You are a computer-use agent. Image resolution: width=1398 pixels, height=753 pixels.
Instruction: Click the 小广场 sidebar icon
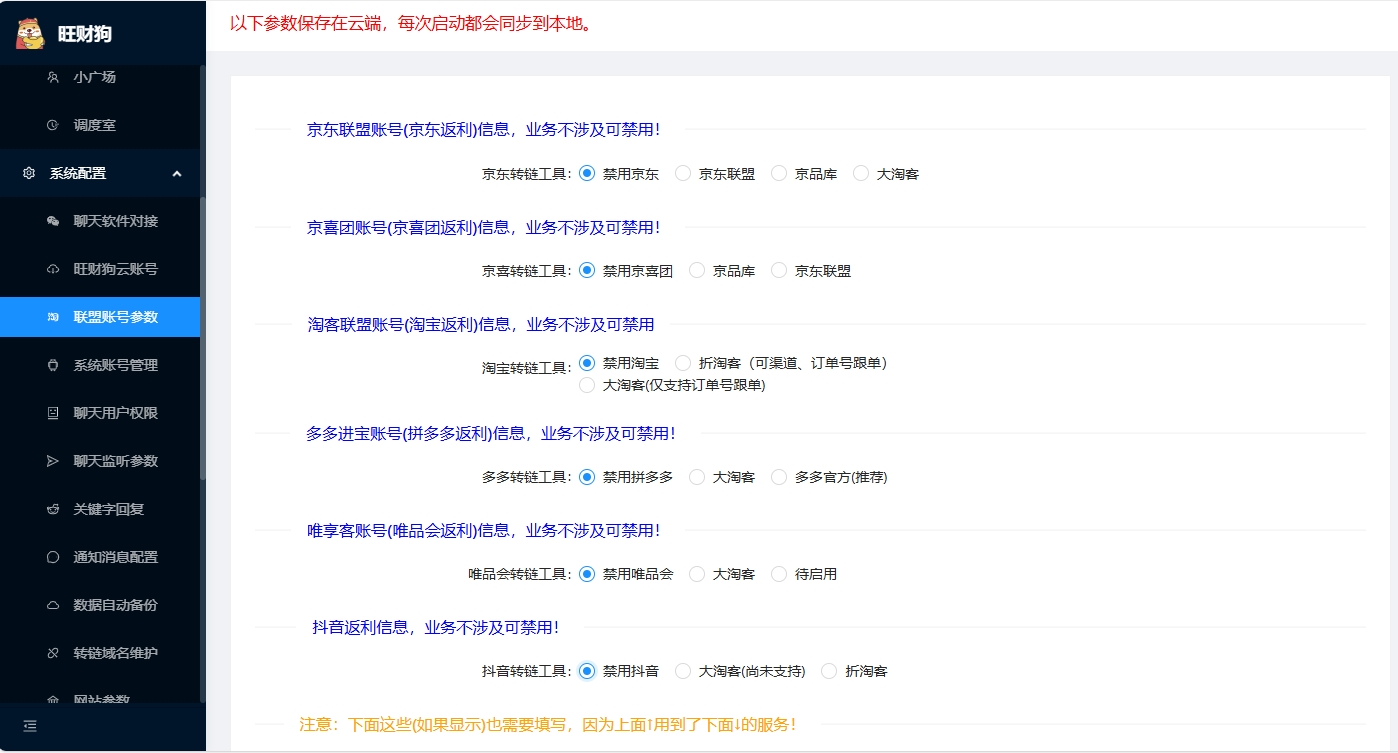pyautogui.click(x=53, y=77)
